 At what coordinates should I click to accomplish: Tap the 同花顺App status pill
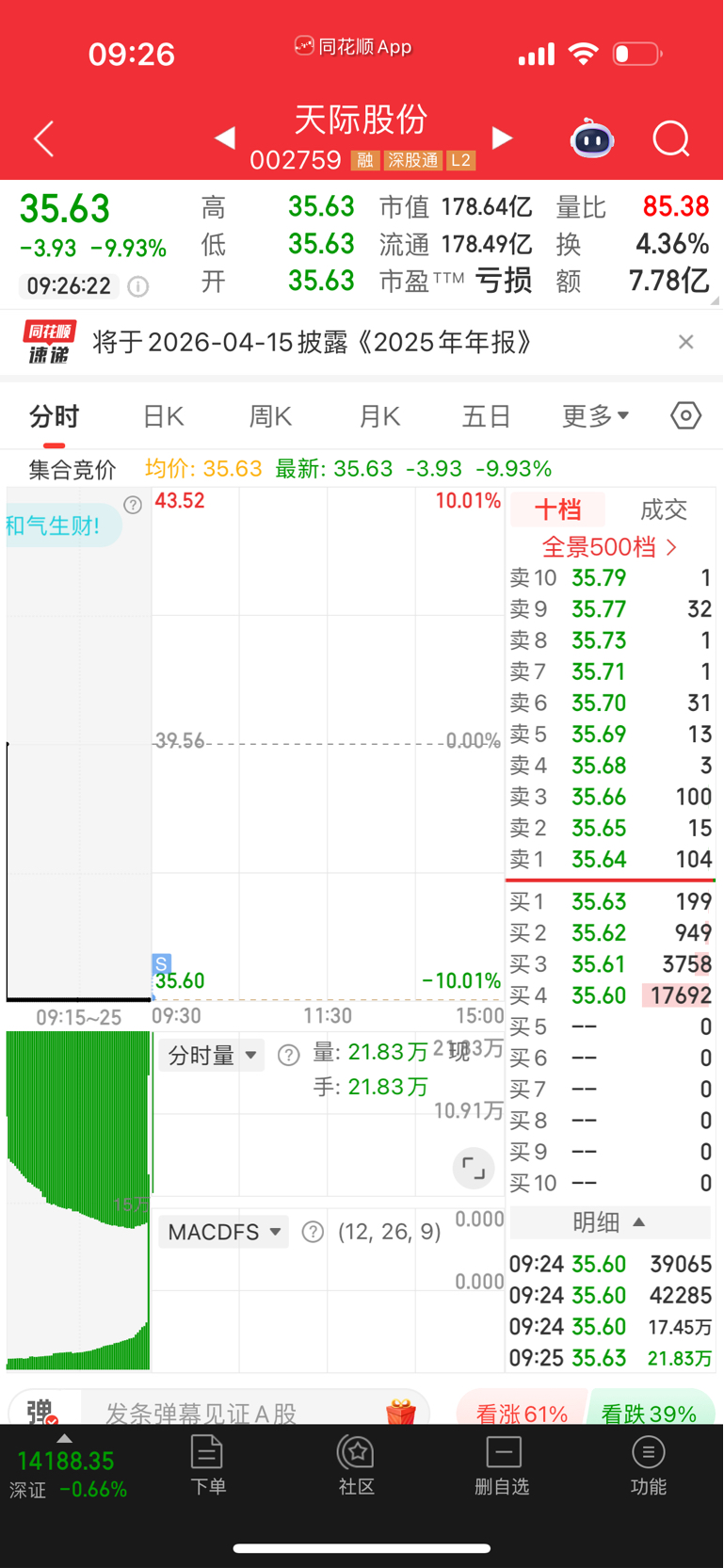click(x=353, y=46)
